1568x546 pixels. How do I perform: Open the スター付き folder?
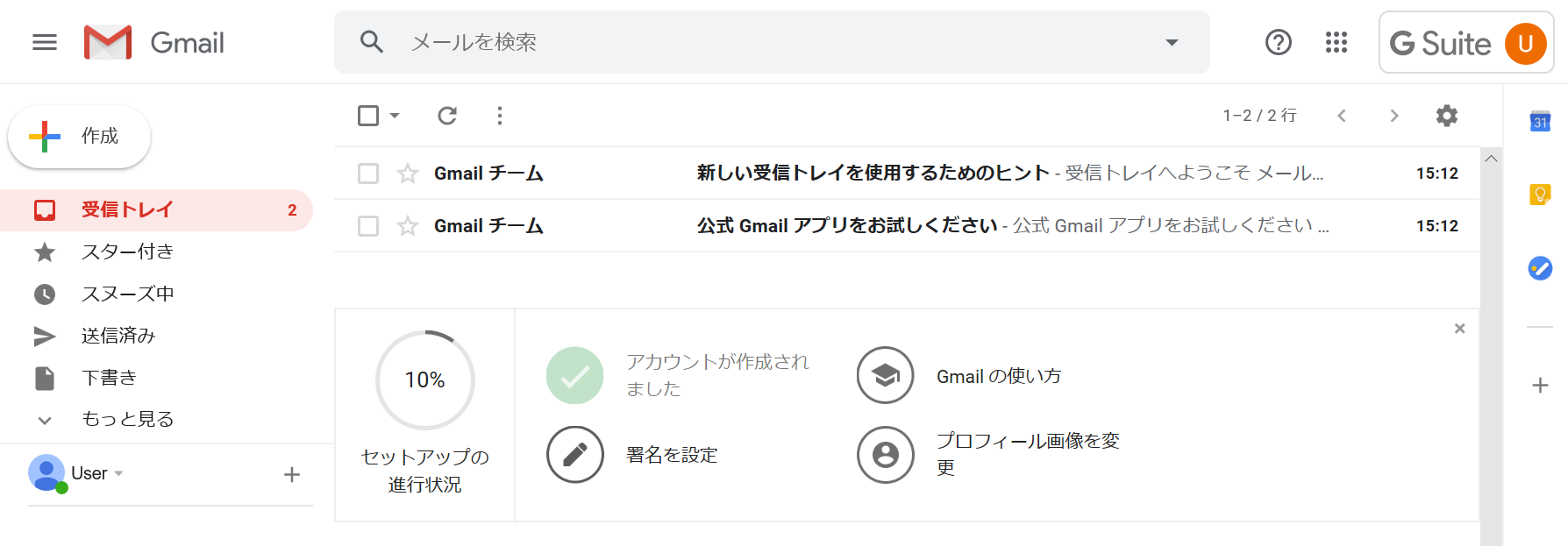click(127, 252)
